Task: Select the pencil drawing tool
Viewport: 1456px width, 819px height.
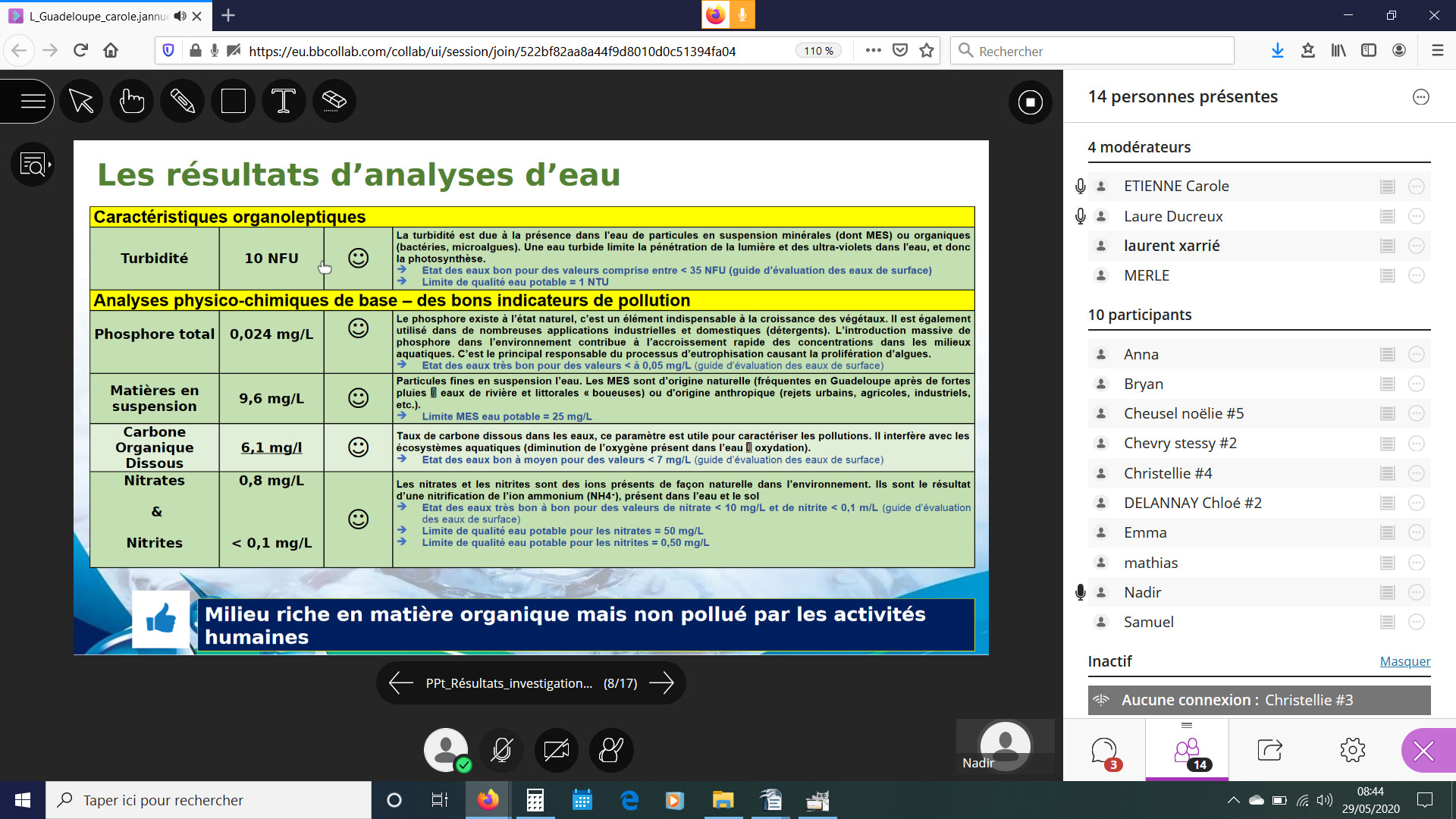Action: coord(182,101)
